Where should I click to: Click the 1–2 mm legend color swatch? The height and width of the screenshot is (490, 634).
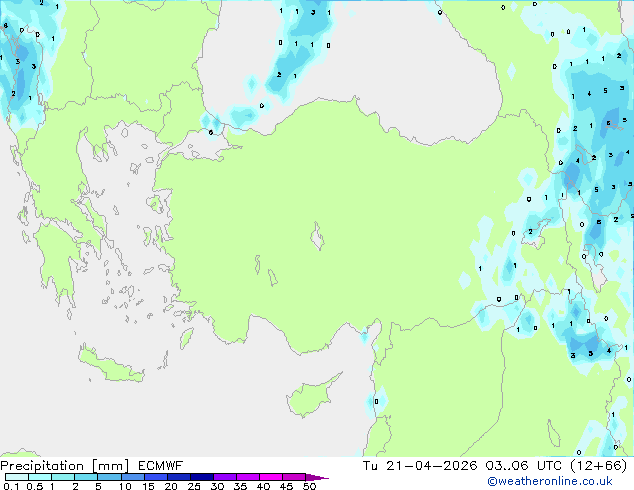pos(63,477)
